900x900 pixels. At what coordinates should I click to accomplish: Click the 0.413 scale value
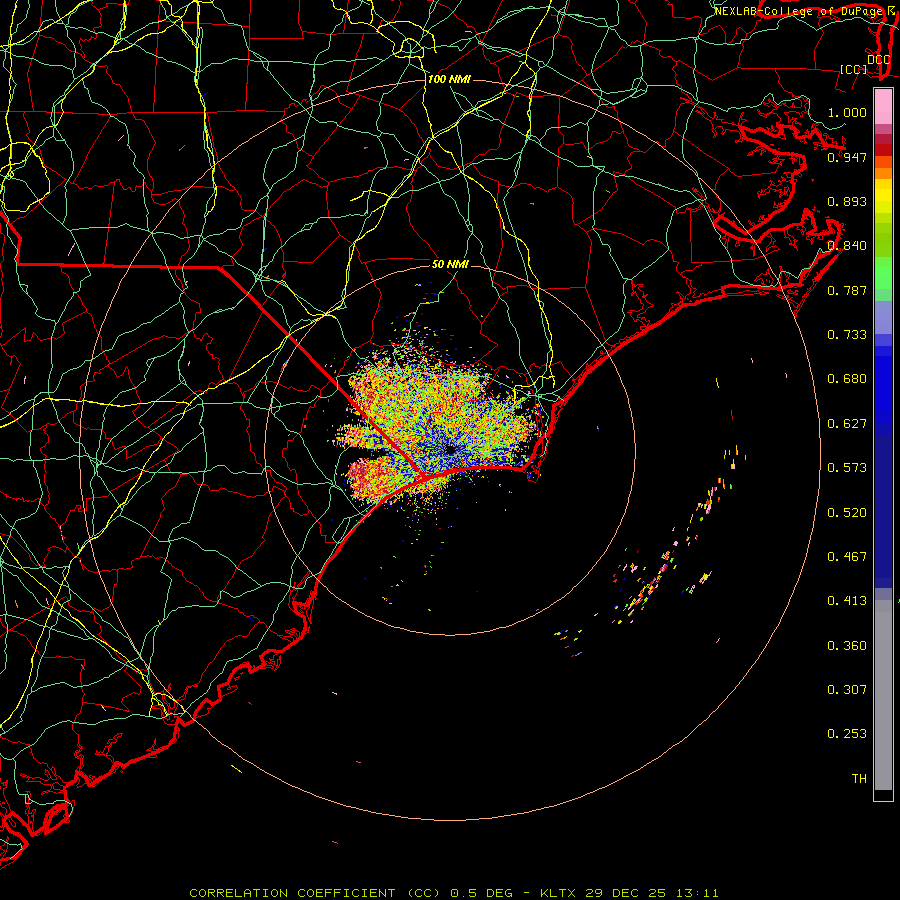847,601
